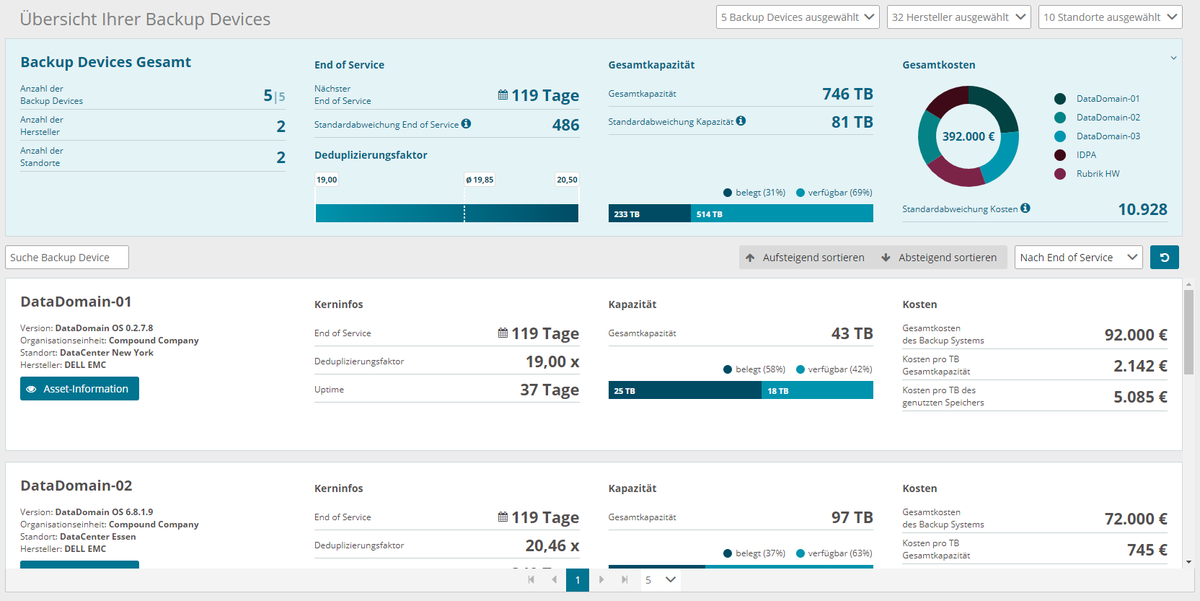
Task: Click the 'ø 19,85' average dedup label
Action: click(x=480, y=180)
